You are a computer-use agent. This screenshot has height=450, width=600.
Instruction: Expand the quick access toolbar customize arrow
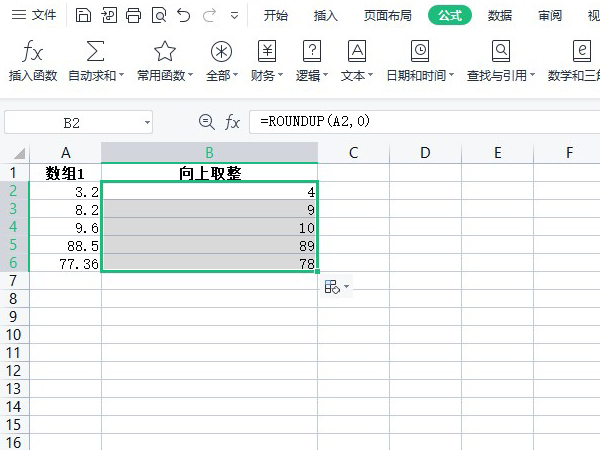(x=234, y=16)
